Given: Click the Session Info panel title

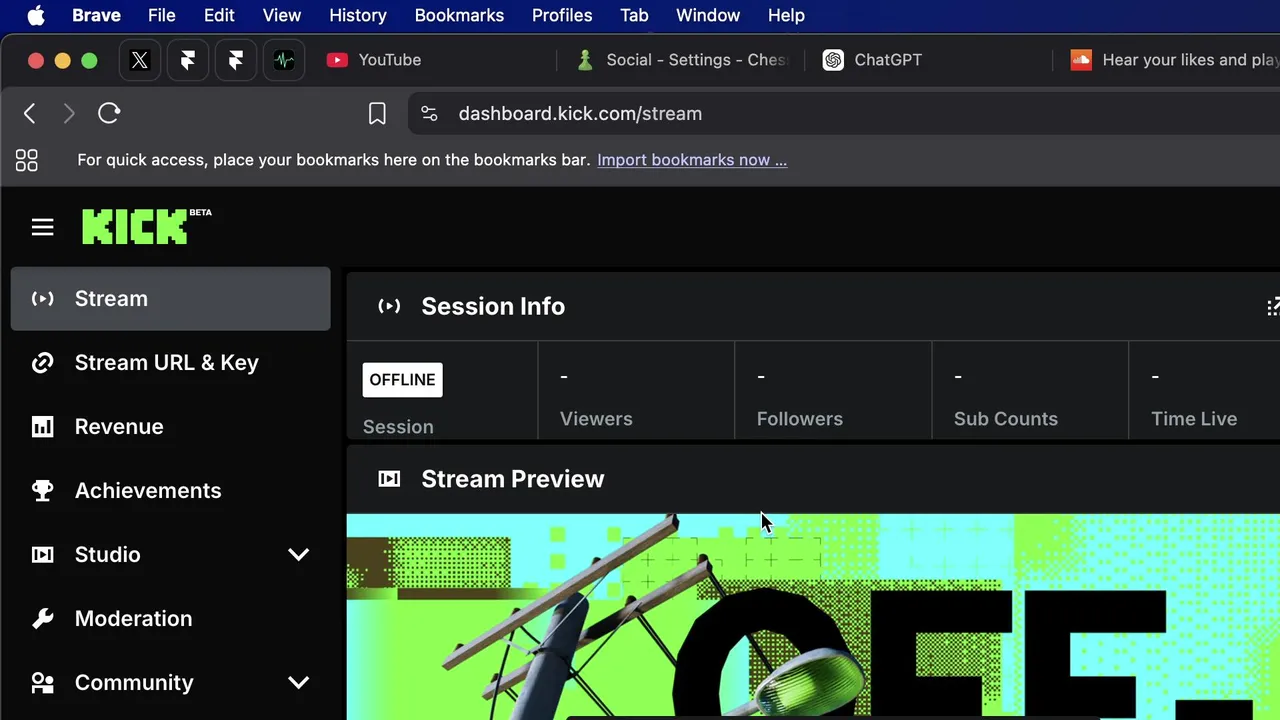Looking at the screenshot, I should (493, 306).
